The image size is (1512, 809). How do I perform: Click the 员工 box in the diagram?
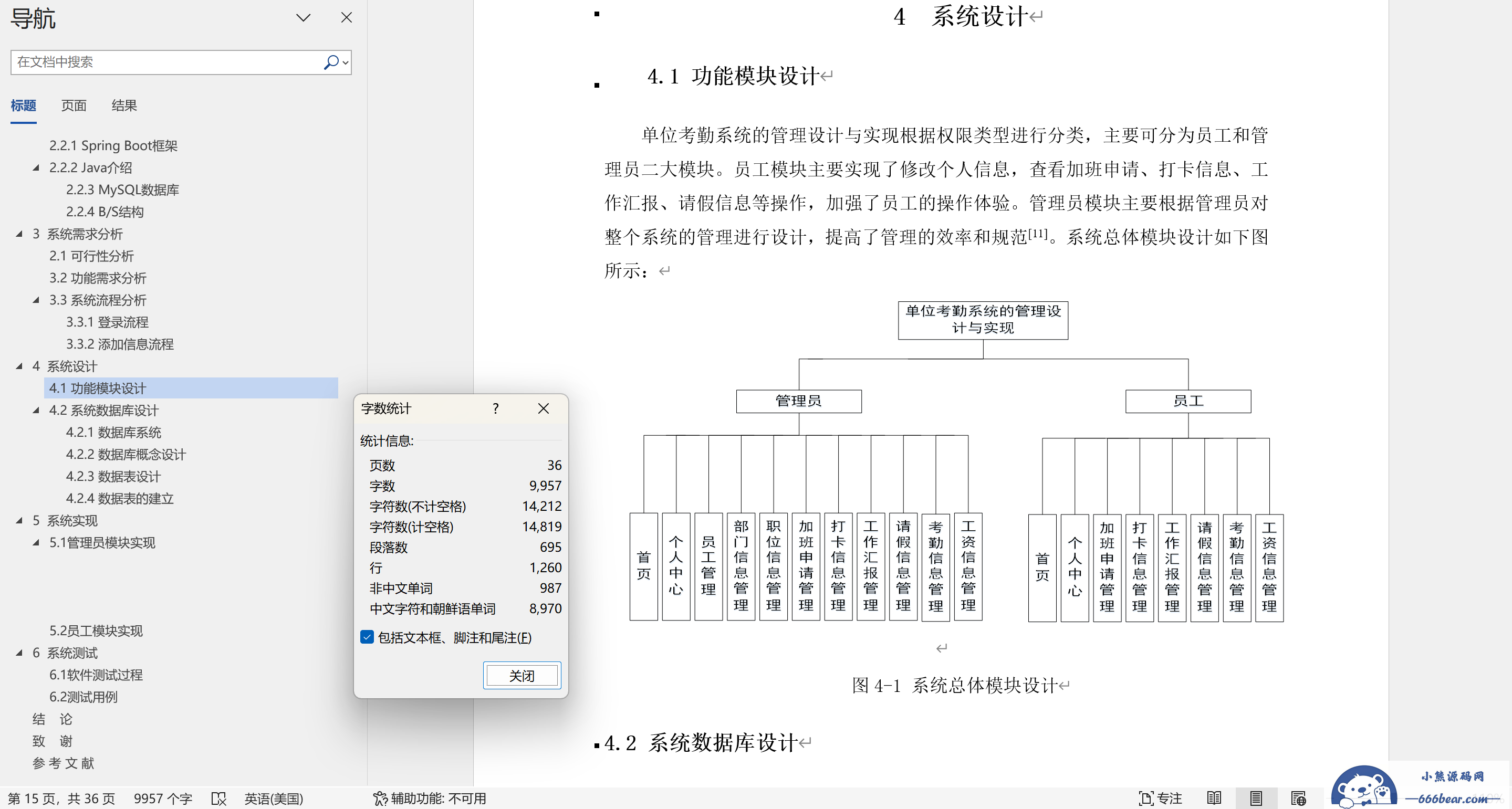[x=1188, y=401]
